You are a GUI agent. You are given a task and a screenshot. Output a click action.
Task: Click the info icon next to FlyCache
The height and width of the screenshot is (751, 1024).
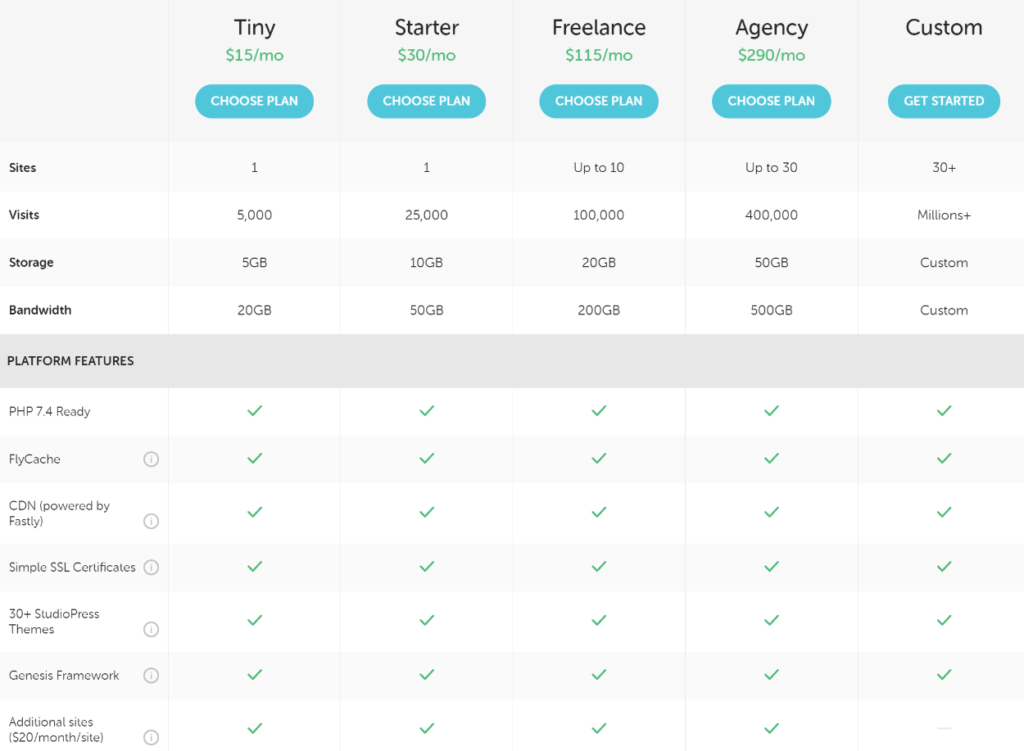[x=151, y=459]
